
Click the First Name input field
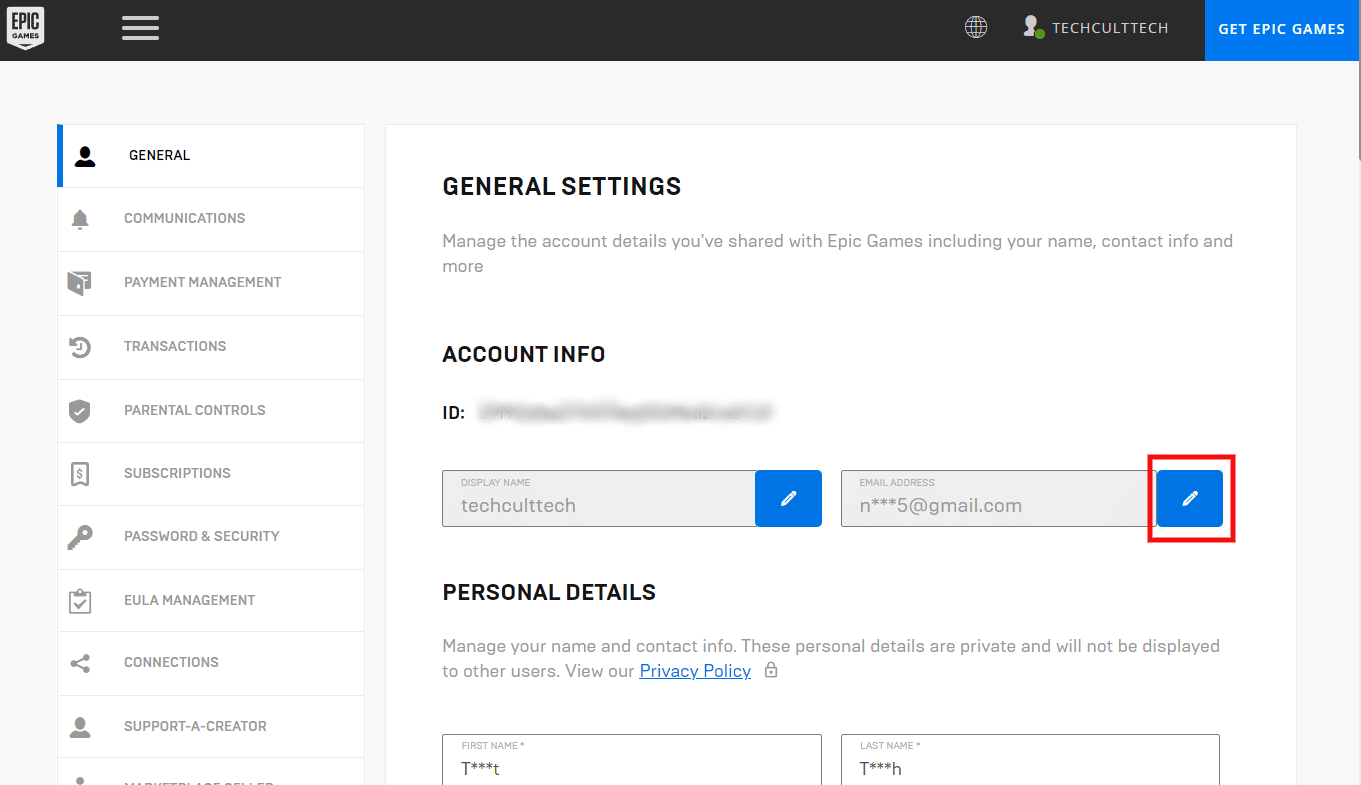pos(632,760)
